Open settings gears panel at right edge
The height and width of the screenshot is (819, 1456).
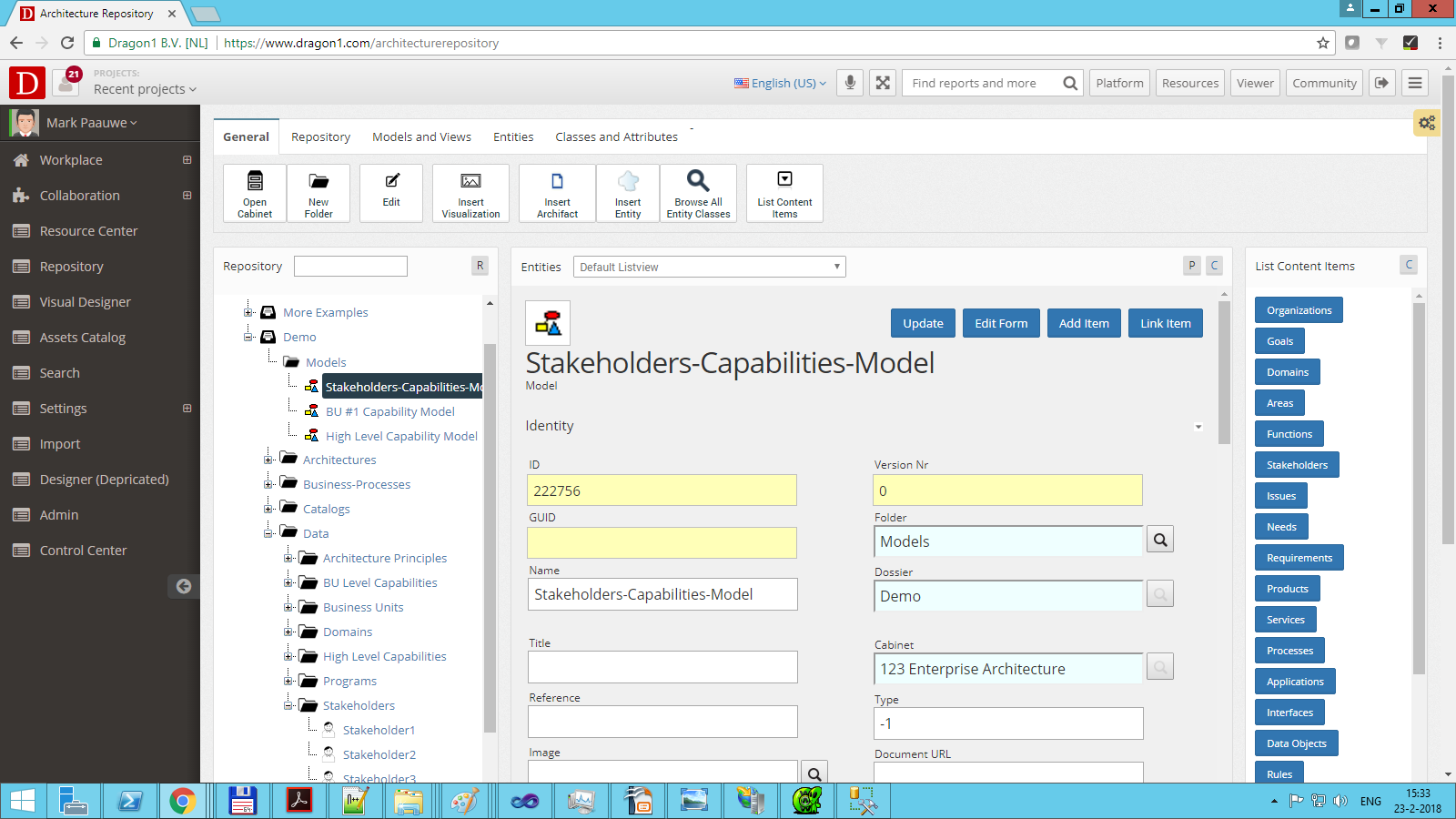coord(1427,123)
